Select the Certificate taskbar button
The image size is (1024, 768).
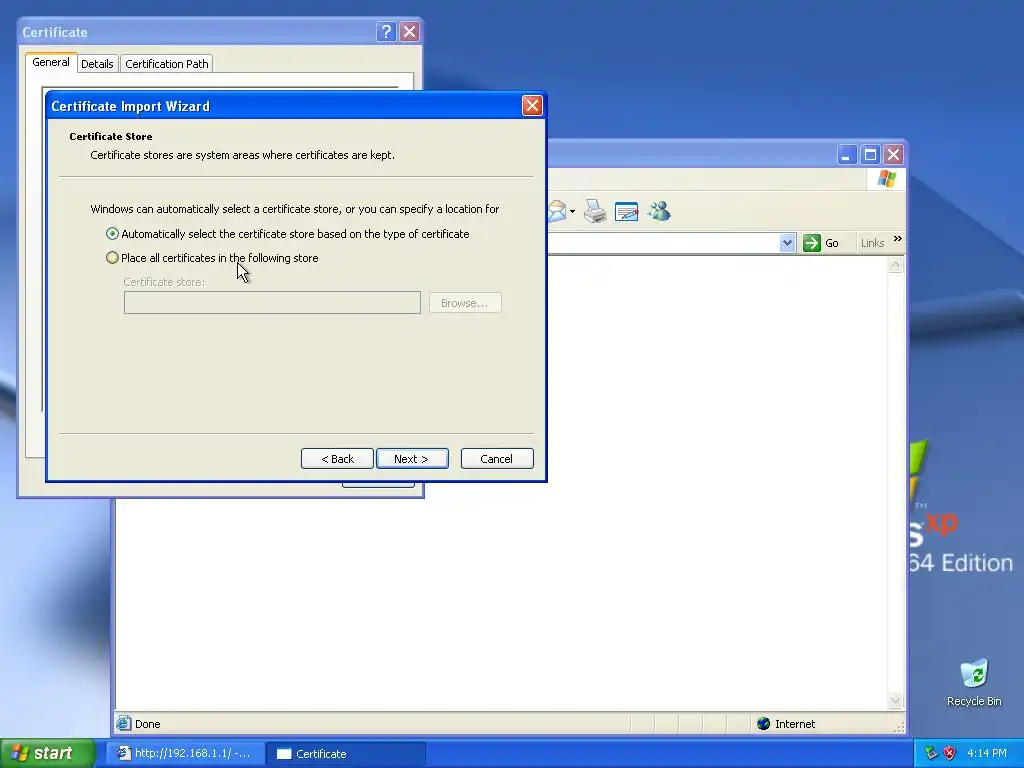click(347, 754)
